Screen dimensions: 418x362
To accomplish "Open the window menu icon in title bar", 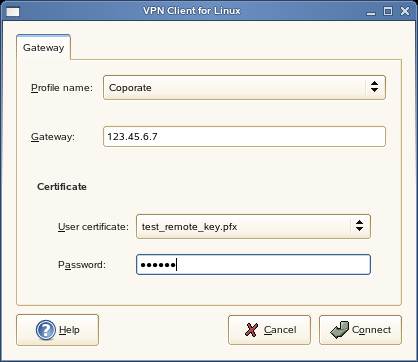I will coord(13,12).
